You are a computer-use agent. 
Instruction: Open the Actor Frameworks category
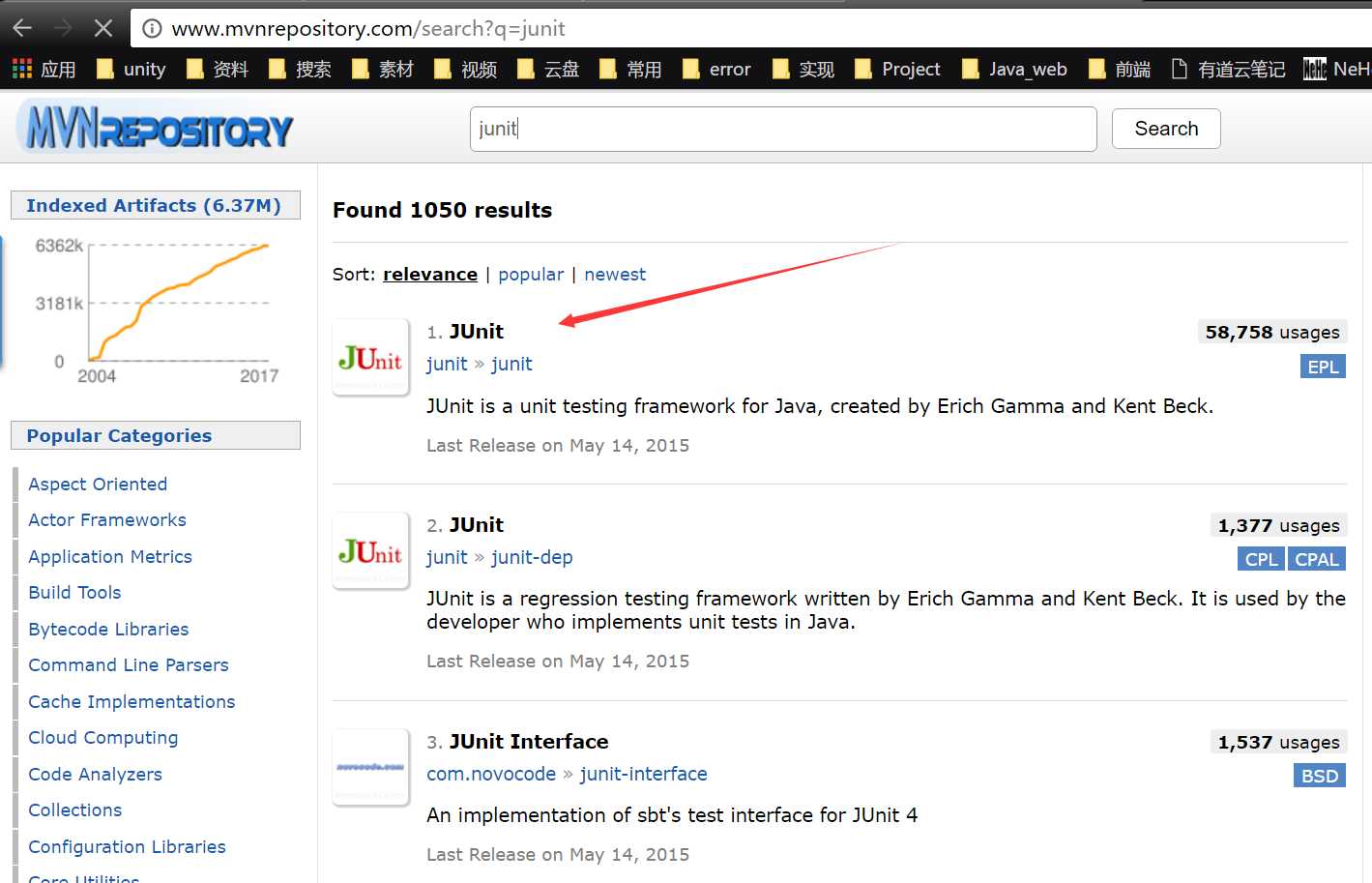tap(107, 520)
